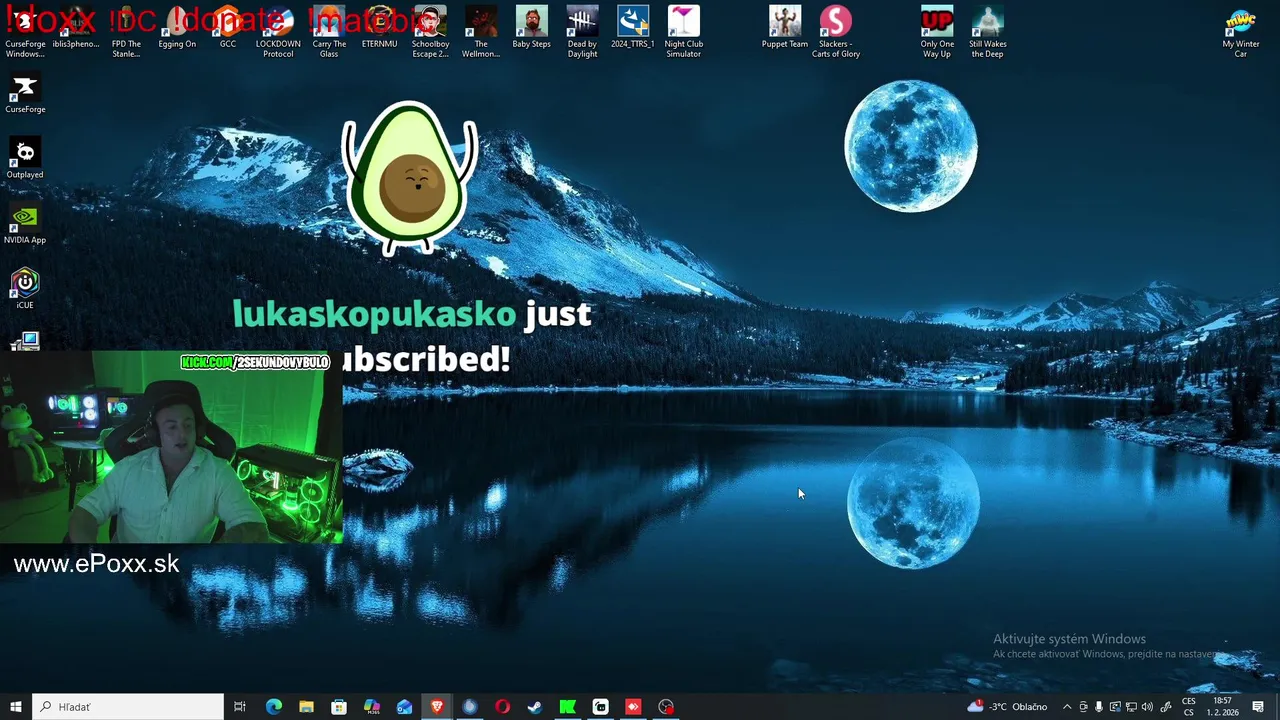Switch keyboard language CES CS
This screenshot has width=1280, height=720.
[x=1189, y=707]
